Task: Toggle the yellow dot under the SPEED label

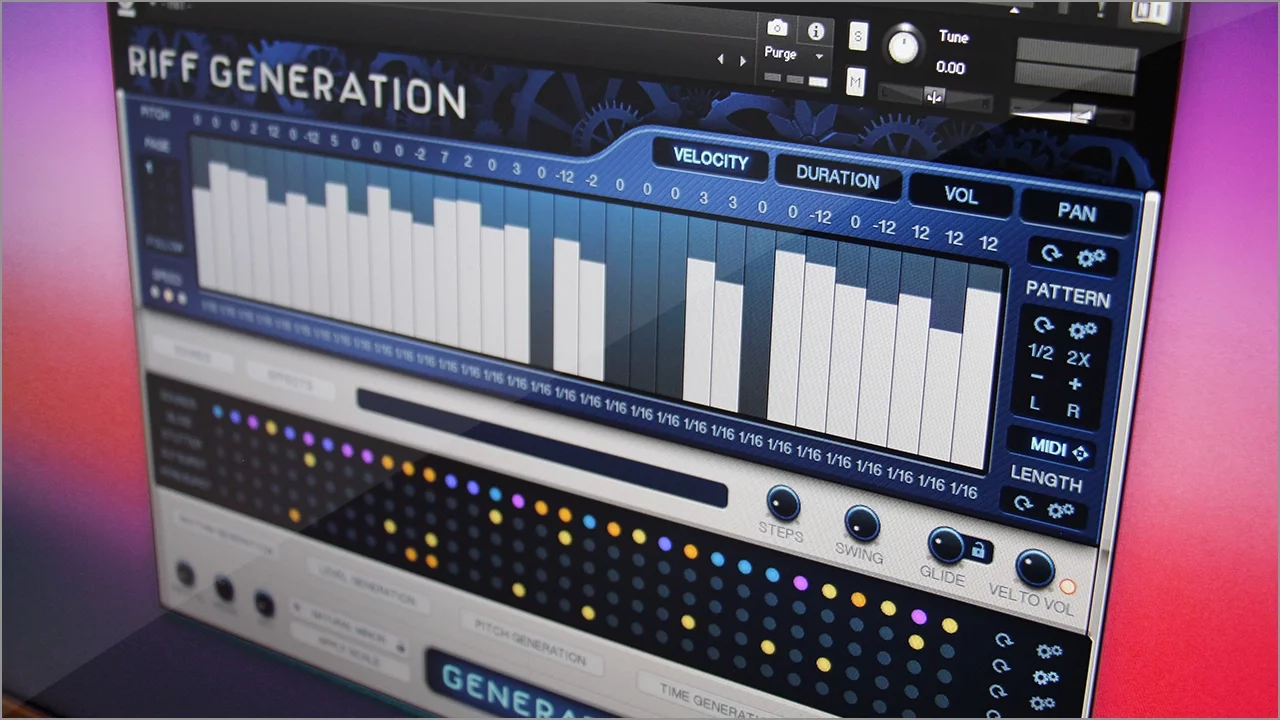Action: [168, 297]
